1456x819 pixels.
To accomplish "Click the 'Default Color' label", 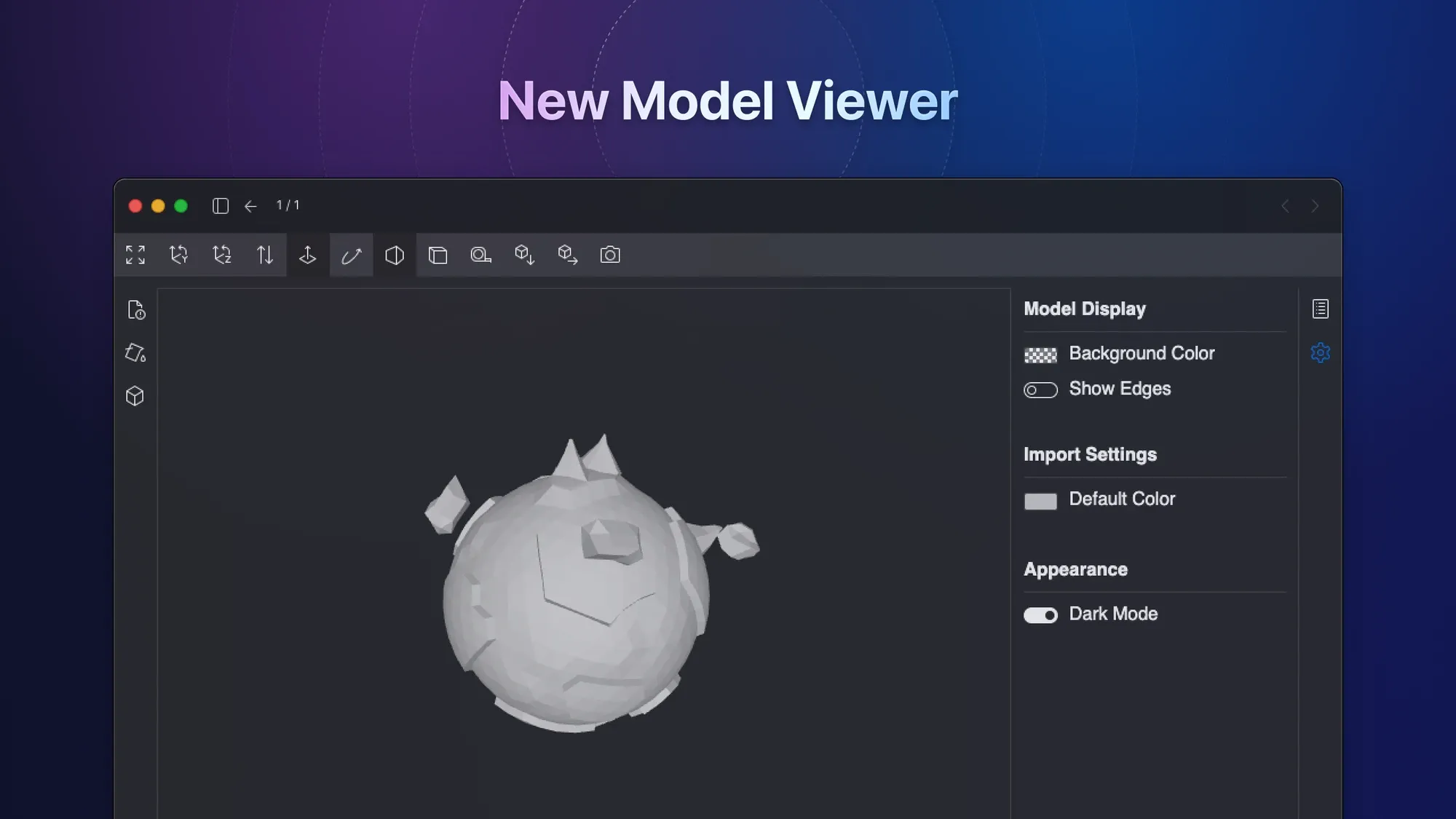I will (x=1122, y=499).
